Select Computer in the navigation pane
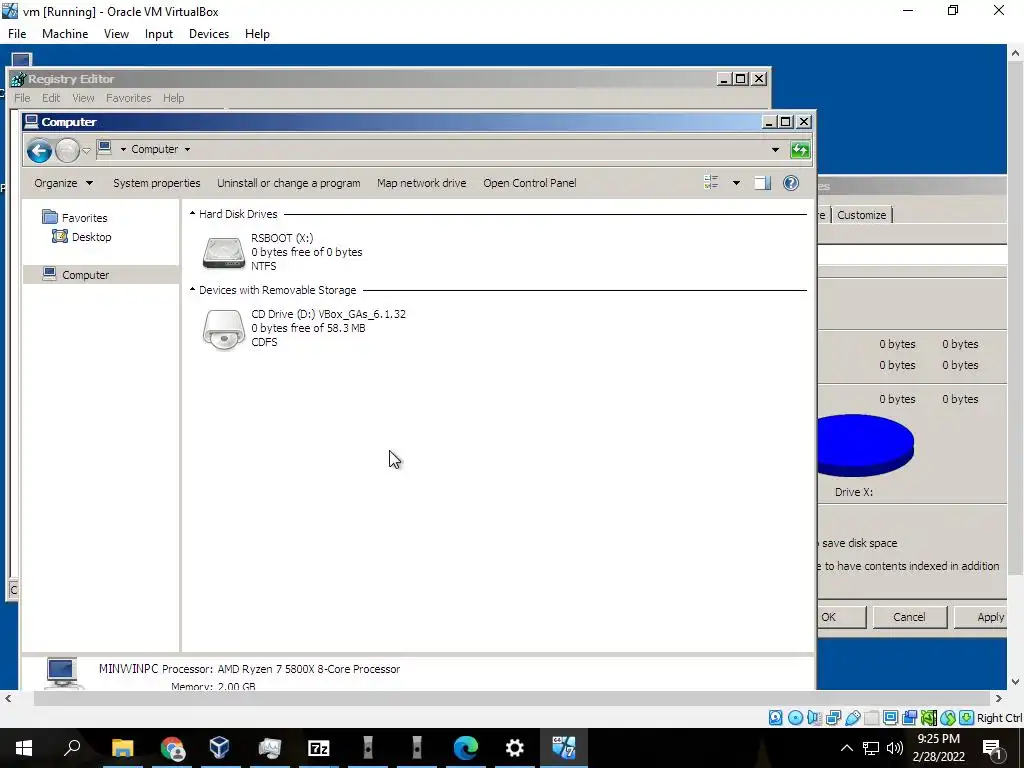The image size is (1024, 768). (101, 275)
